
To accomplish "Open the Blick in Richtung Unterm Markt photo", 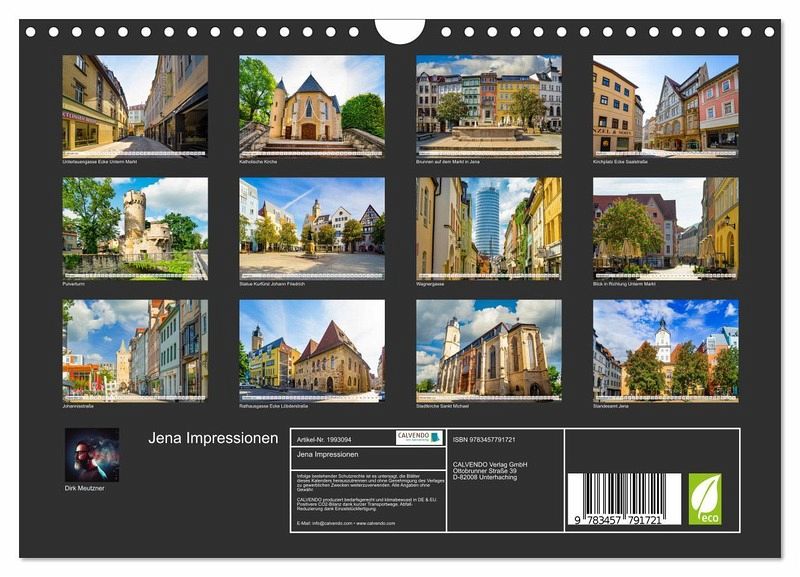I will tap(666, 229).
